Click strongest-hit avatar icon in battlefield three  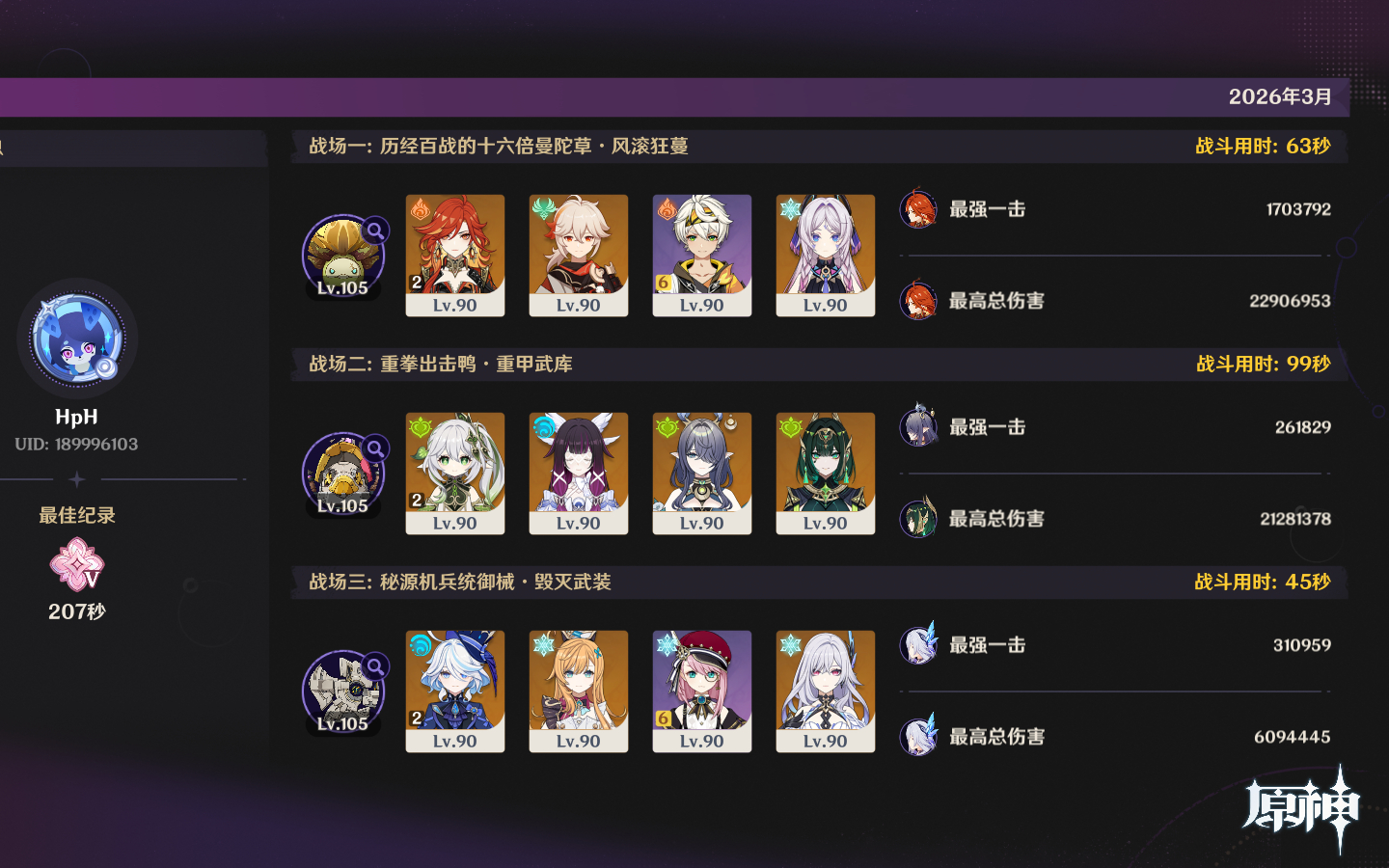[918, 644]
